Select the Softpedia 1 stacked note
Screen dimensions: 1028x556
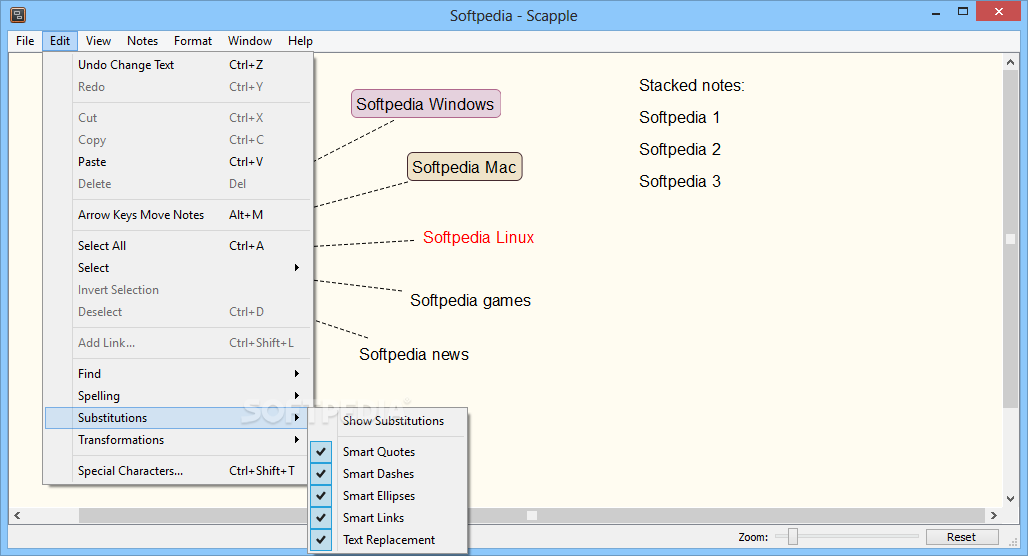(679, 118)
